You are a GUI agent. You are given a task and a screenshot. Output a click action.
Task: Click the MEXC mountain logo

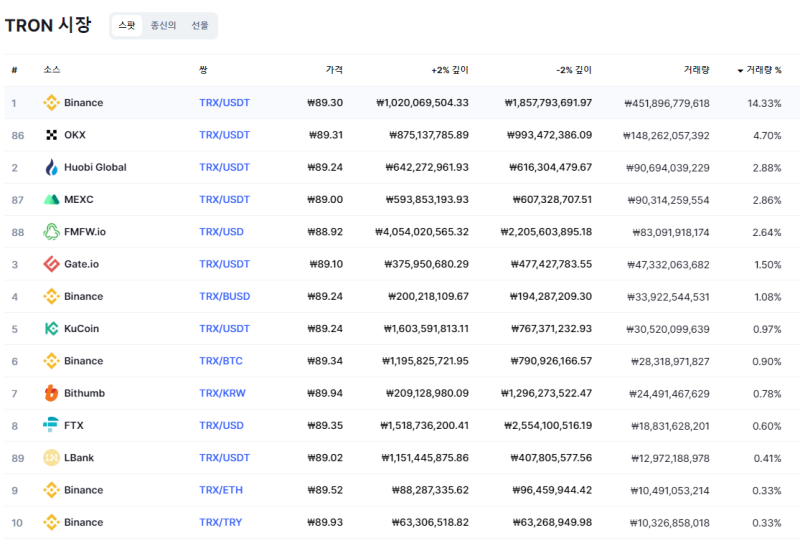point(52,200)
